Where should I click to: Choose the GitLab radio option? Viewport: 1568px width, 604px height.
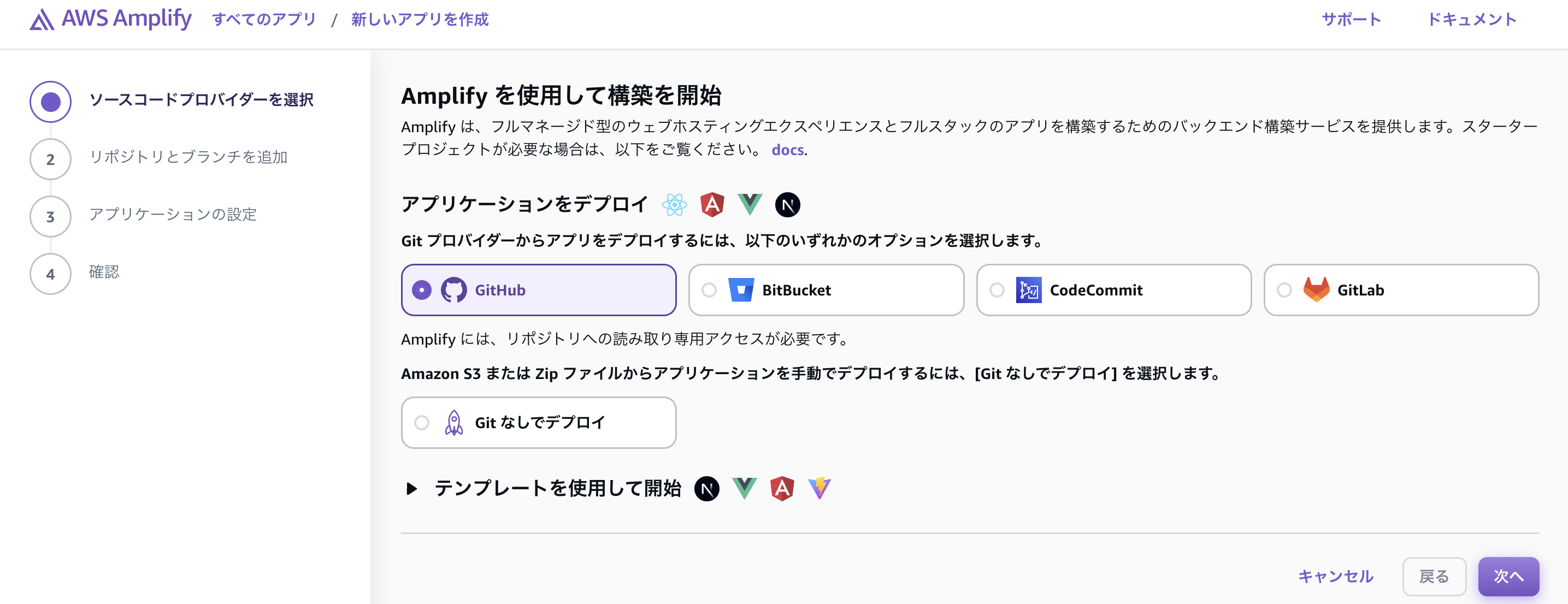pos(1284,290)
